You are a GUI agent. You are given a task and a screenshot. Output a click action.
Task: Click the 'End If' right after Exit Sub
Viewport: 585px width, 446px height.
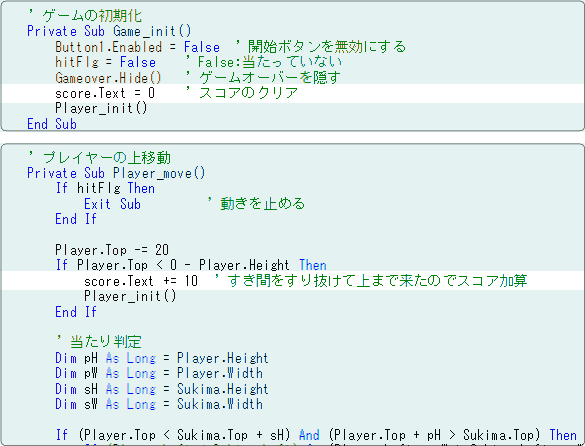(x=76, y=219)
